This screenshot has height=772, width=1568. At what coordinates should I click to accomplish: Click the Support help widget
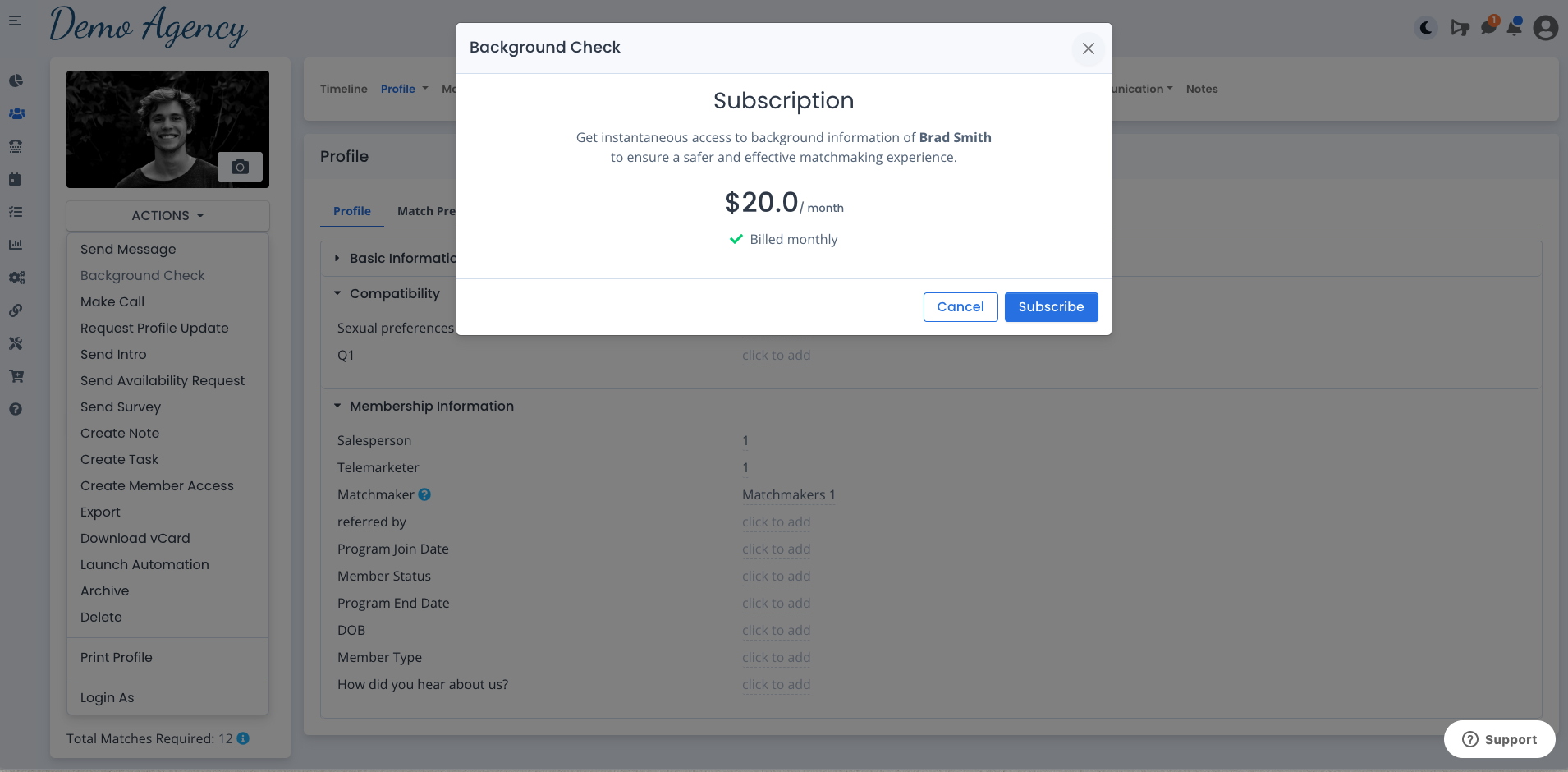click(1499, 739)
